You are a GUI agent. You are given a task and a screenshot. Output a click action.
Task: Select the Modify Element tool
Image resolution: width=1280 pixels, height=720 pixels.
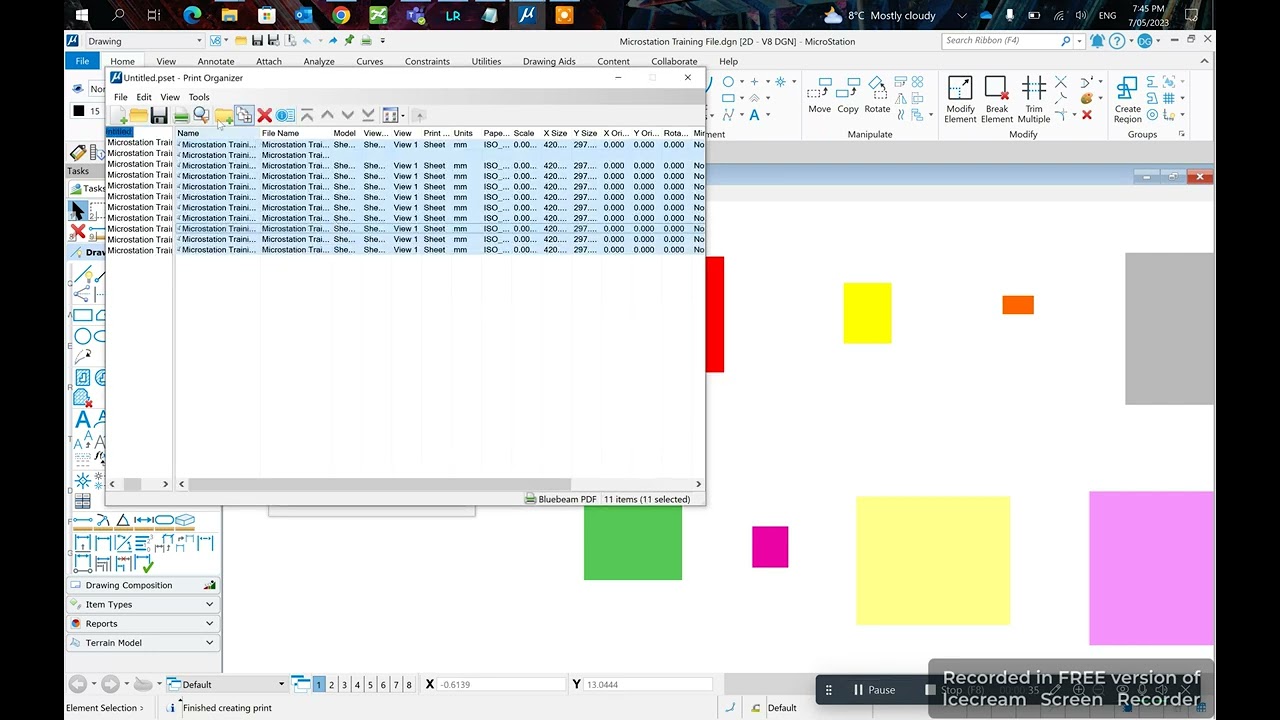tap(960, 100)
